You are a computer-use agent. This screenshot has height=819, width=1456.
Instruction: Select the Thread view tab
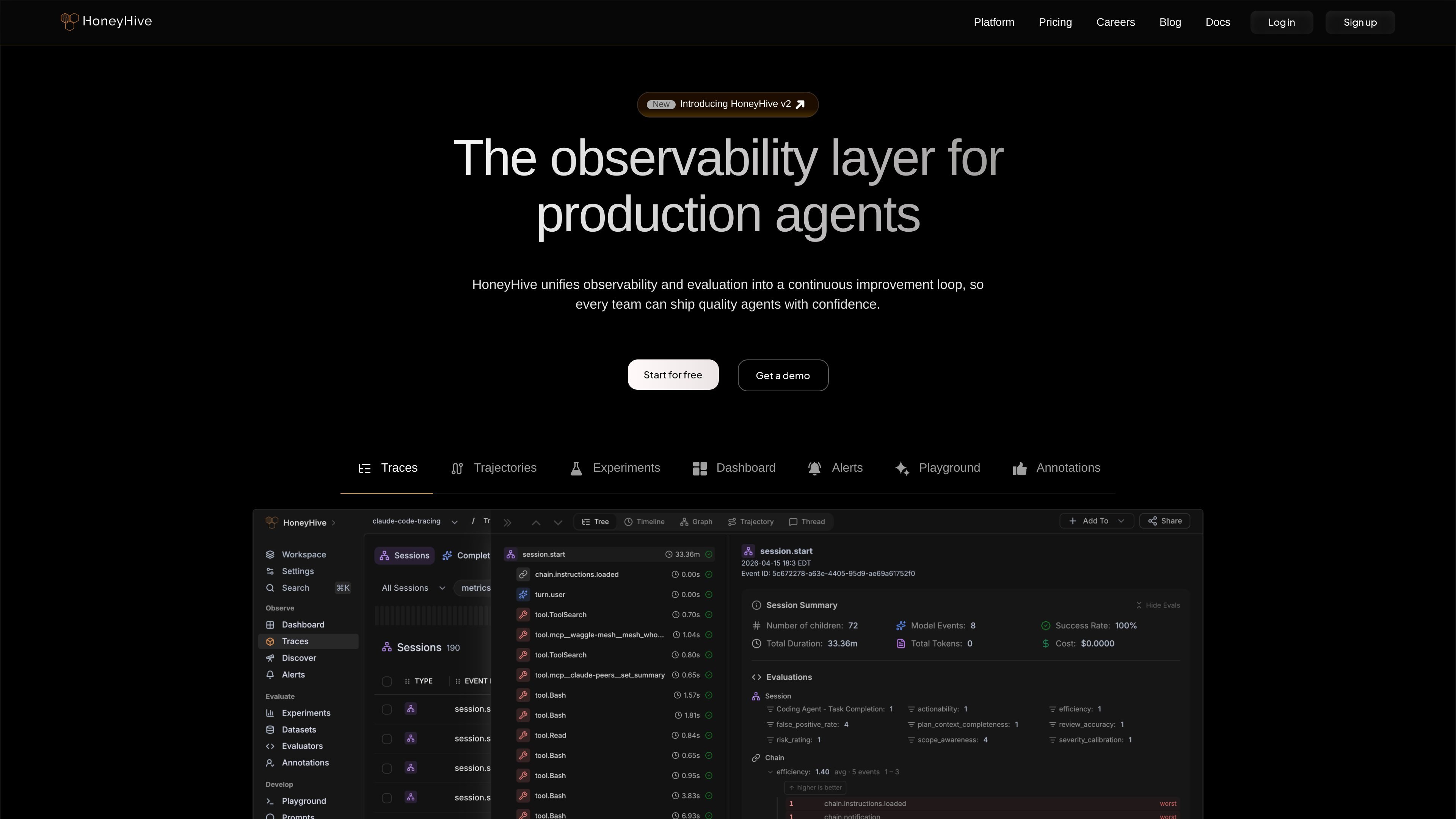807,522
